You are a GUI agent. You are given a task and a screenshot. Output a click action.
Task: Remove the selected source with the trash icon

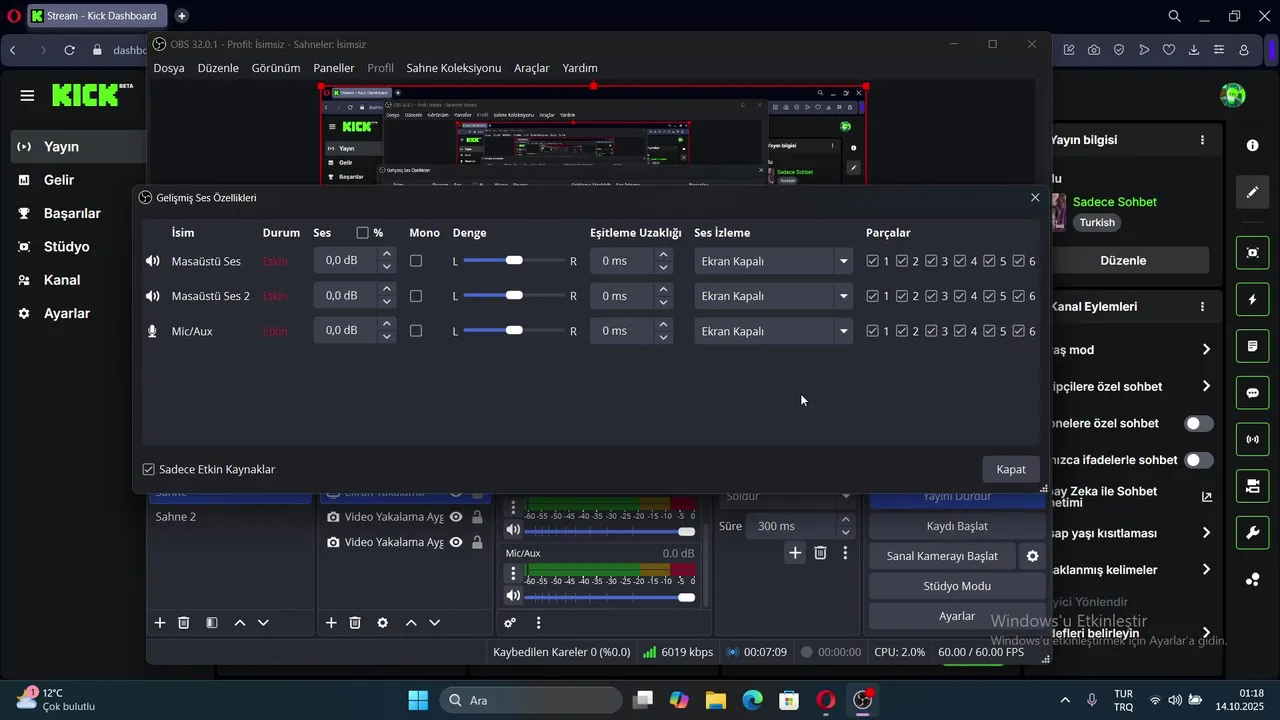(x=355, y=623)
